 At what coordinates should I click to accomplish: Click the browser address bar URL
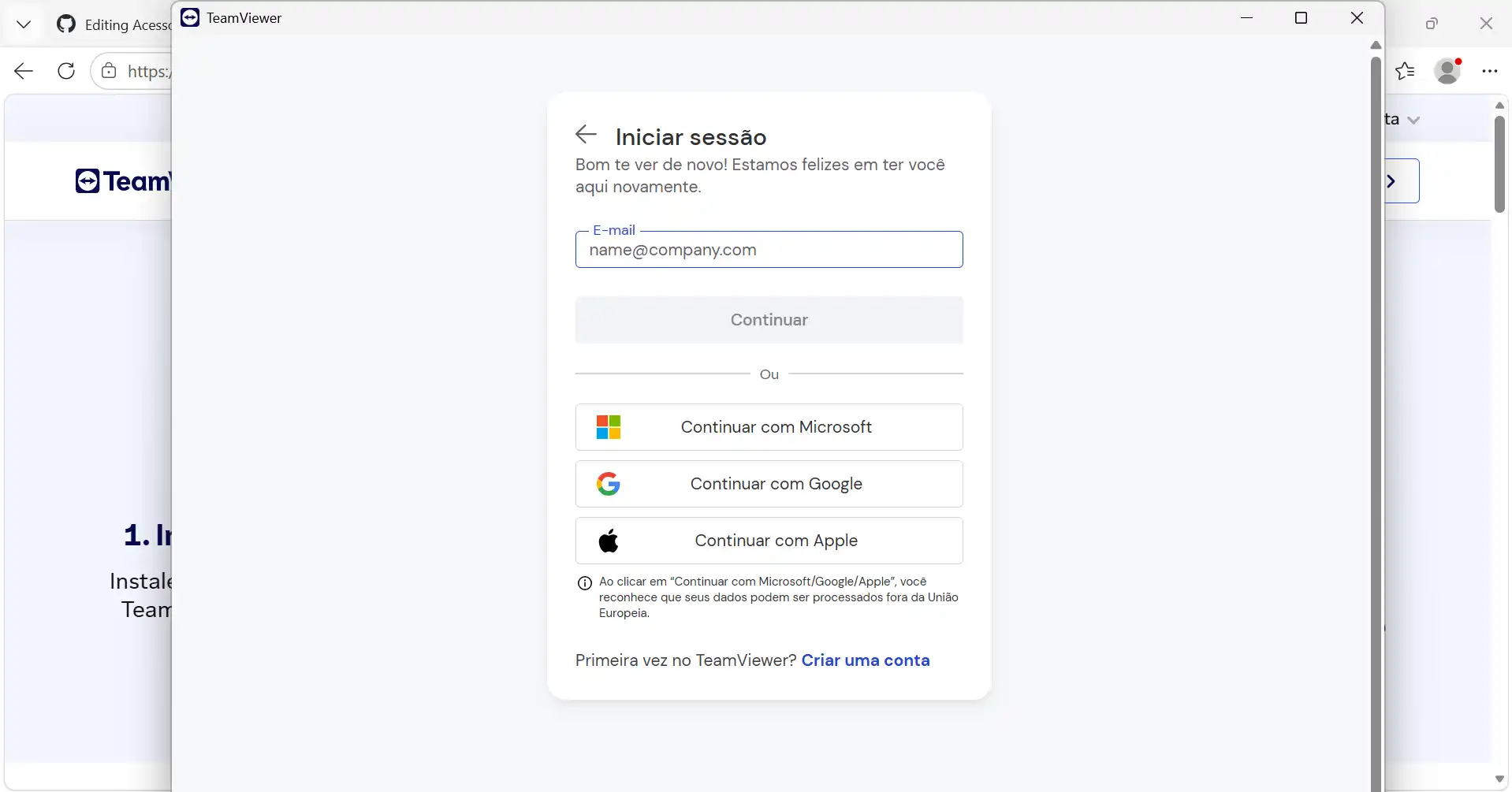[x=148, y=71]
